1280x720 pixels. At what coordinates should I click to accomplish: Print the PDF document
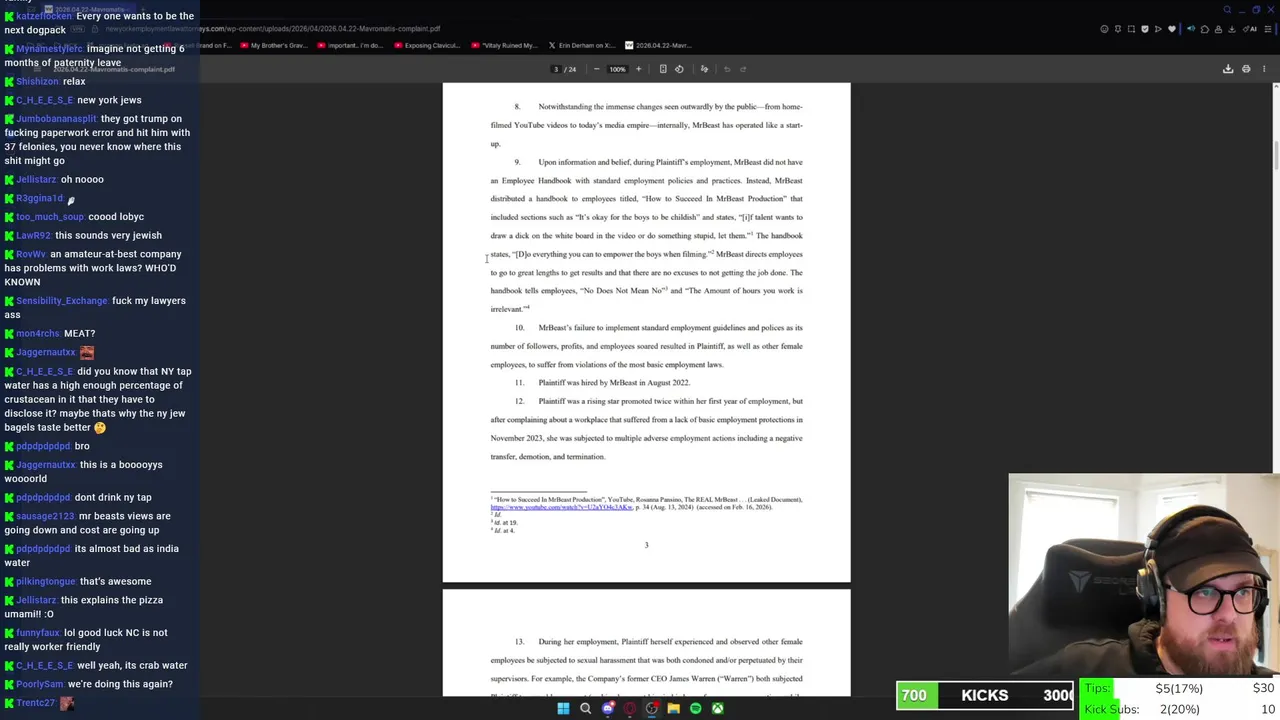[x=1246, y=69]
